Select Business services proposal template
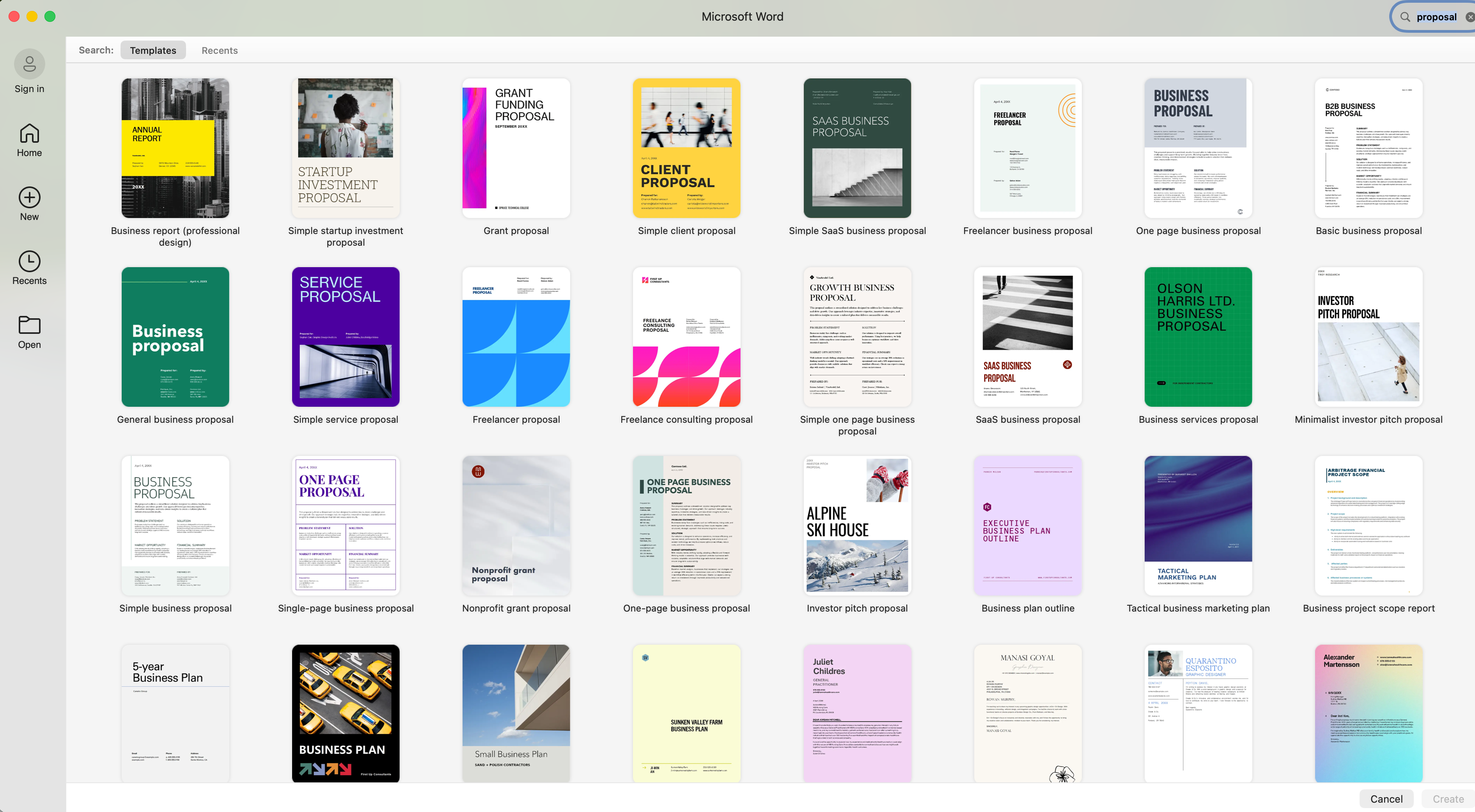Image resolution: width=1475 pixels, height=812 pixels. click(x=1198, y=337)
